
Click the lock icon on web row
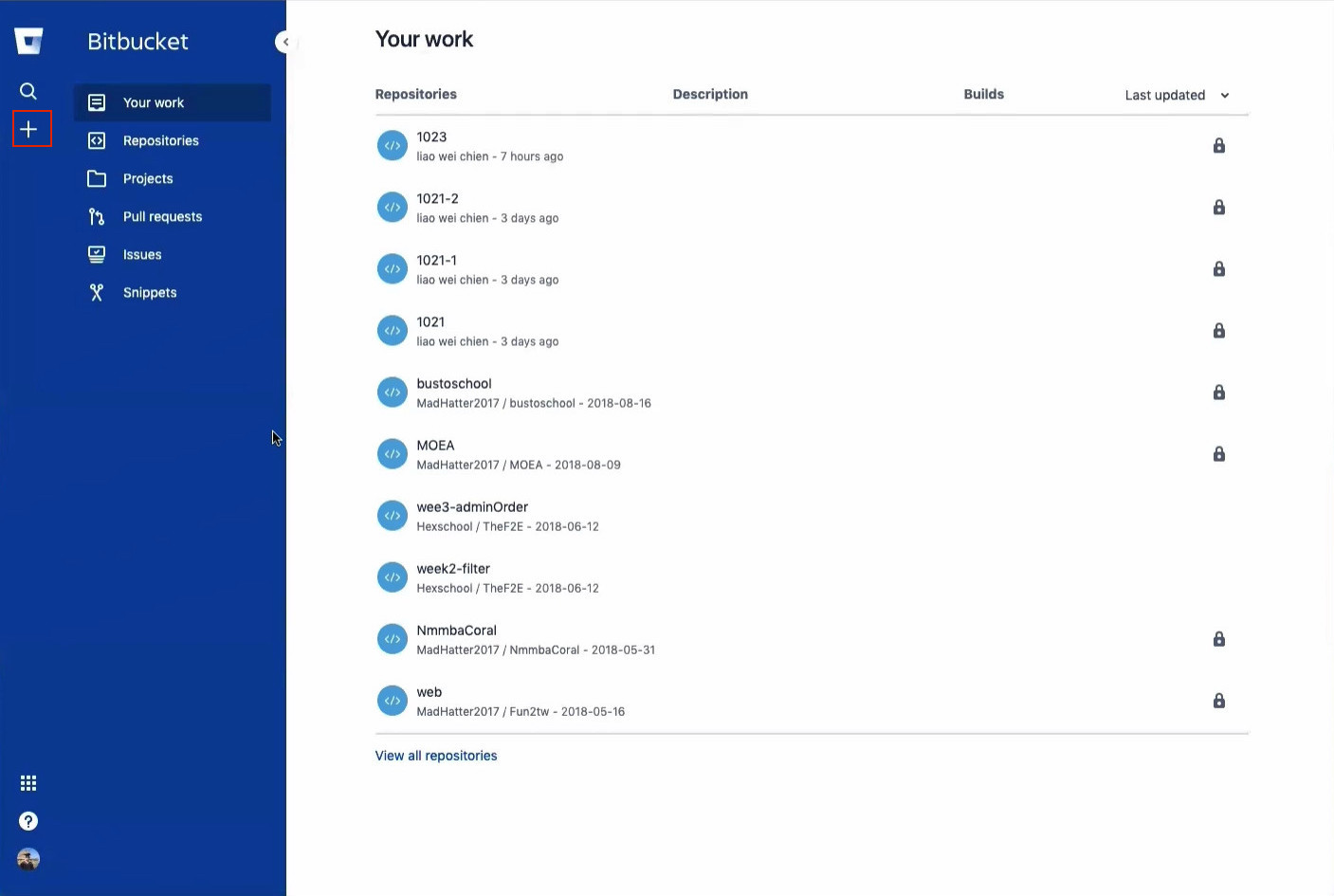1219,700
